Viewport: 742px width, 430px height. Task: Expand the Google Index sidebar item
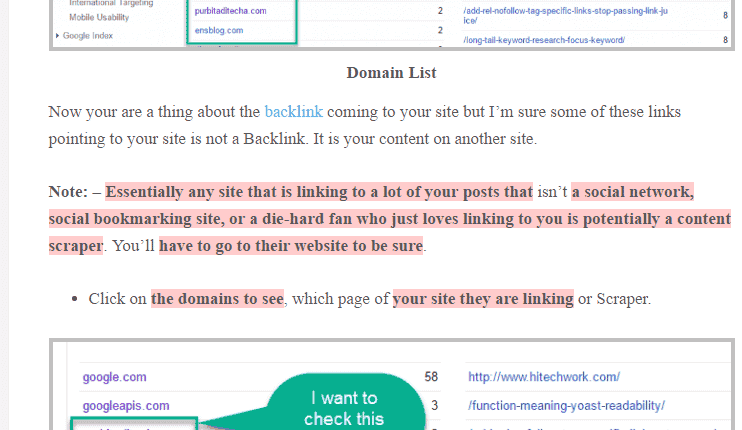pos(84,35)
